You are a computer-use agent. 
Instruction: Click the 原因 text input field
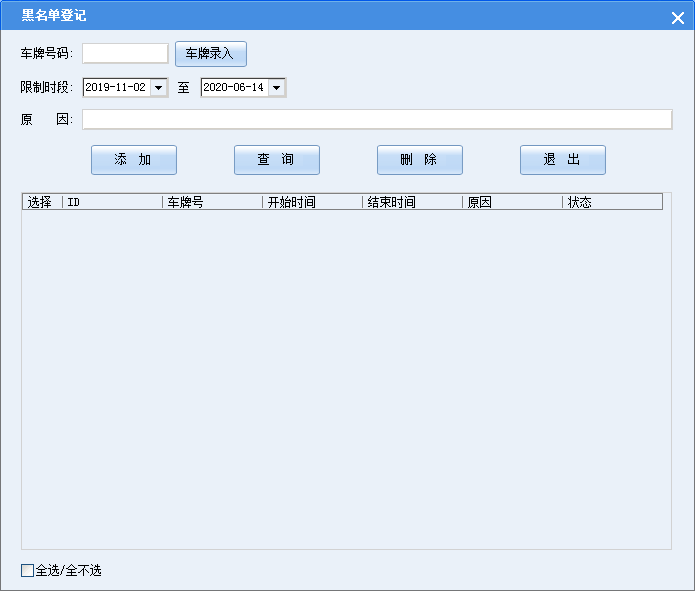377,119
